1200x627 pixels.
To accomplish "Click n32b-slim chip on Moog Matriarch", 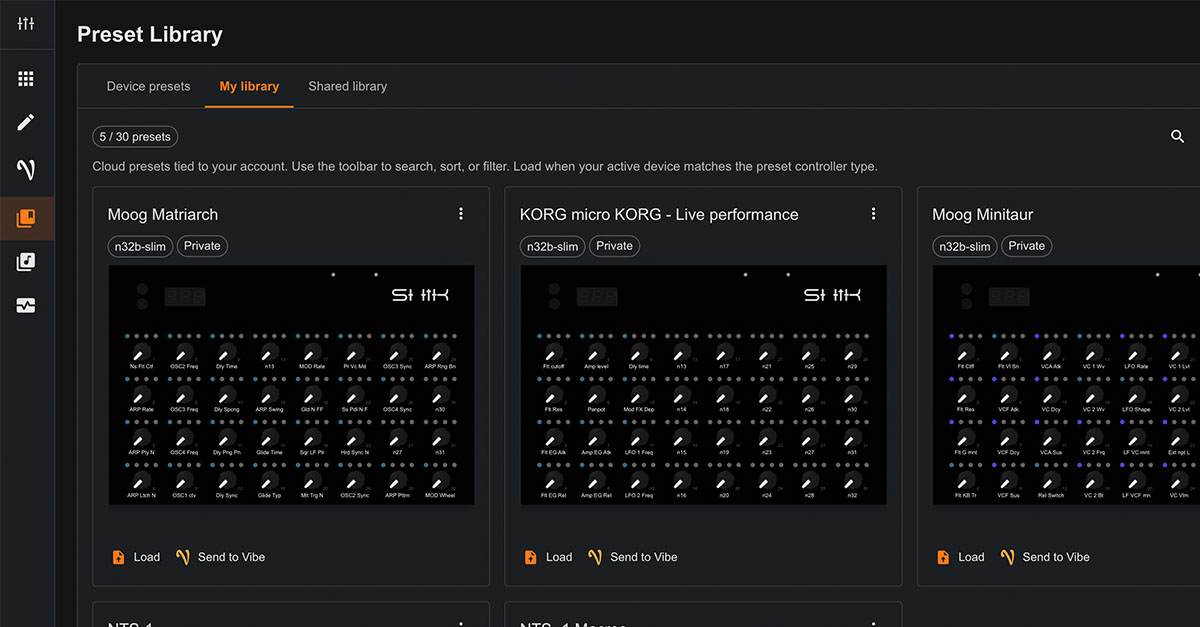I will pyautogui.click(x=140, y=246).
